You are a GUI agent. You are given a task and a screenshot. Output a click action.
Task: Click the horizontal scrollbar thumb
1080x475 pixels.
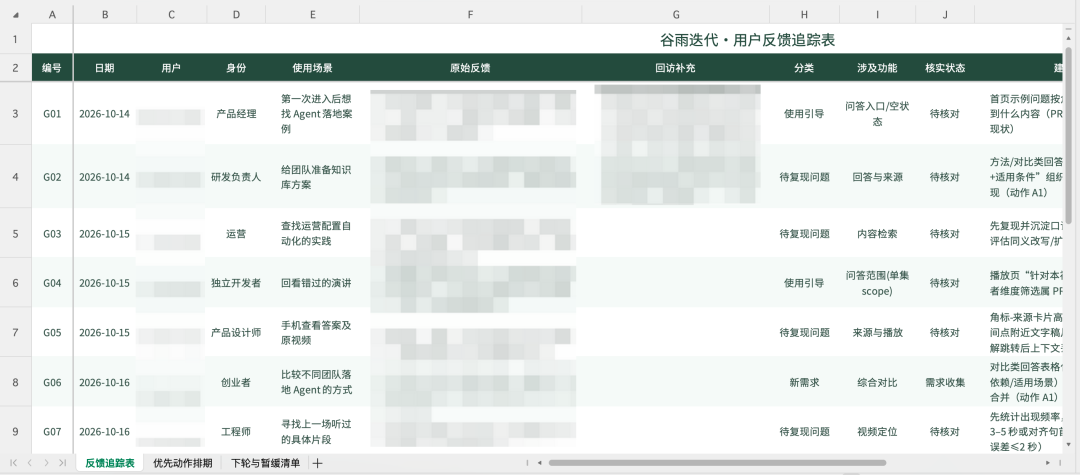pyautogui.click(x=717, y=463)
